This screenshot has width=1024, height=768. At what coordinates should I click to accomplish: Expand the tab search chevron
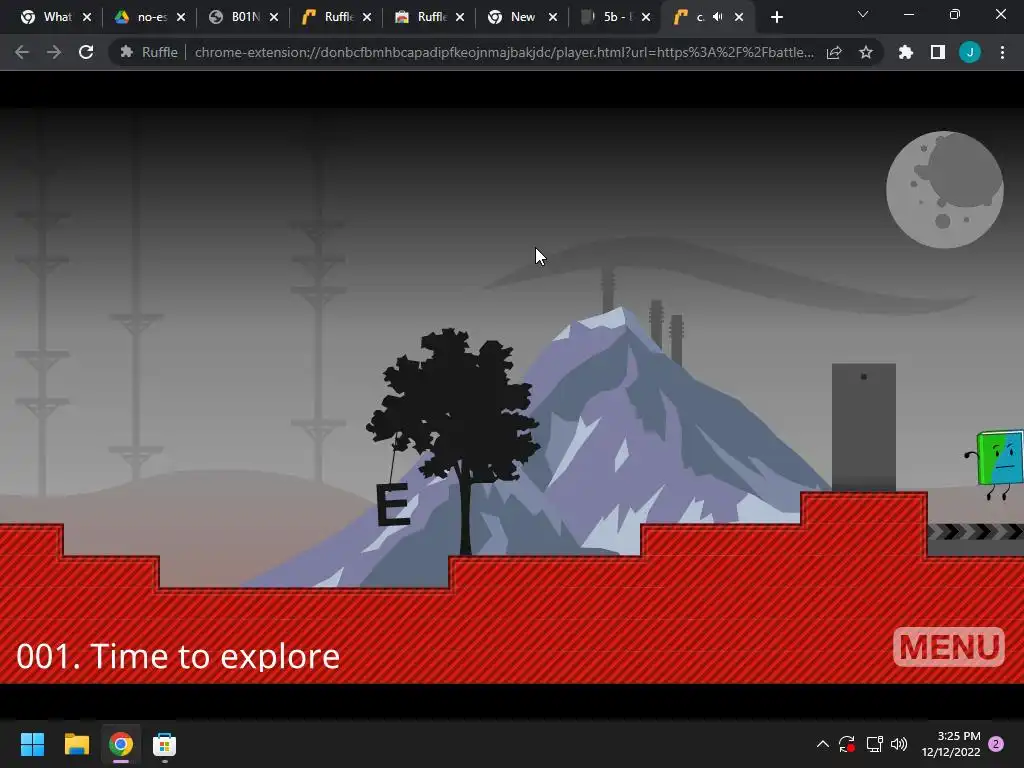(x=863, y=14)
